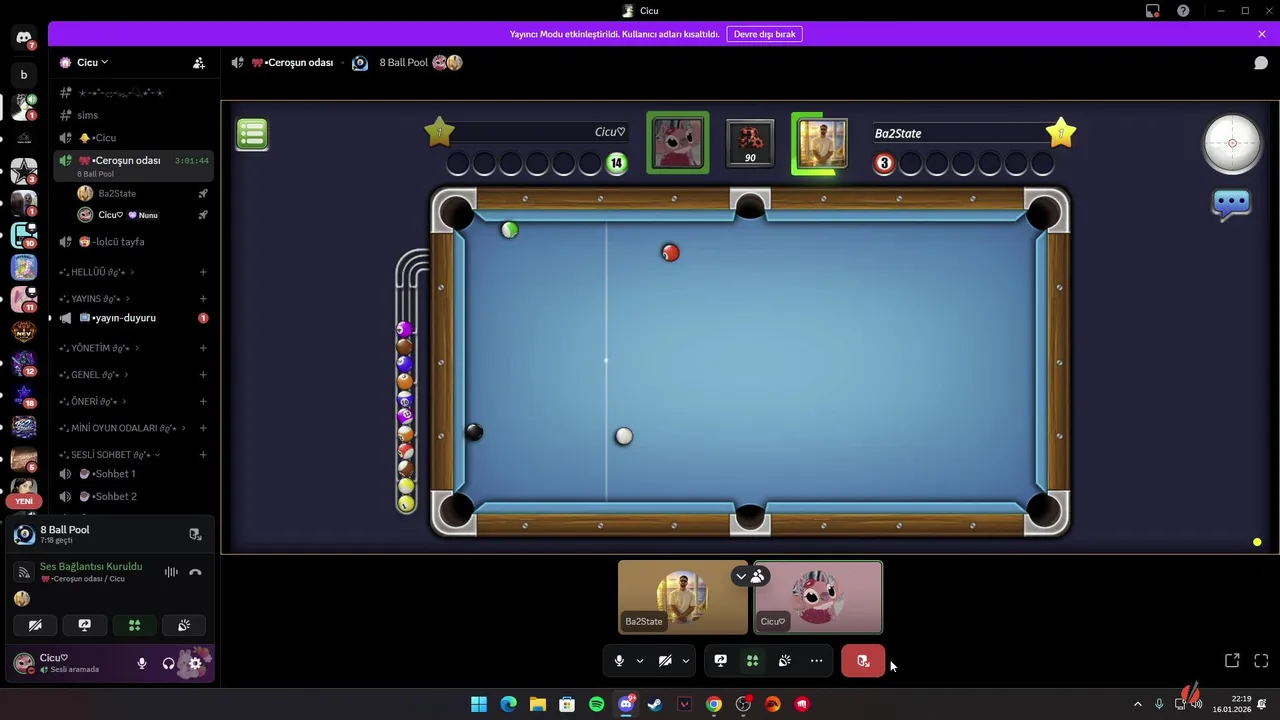
Task: Click activities button in call controls bar
Action: (x=752, y=661)
